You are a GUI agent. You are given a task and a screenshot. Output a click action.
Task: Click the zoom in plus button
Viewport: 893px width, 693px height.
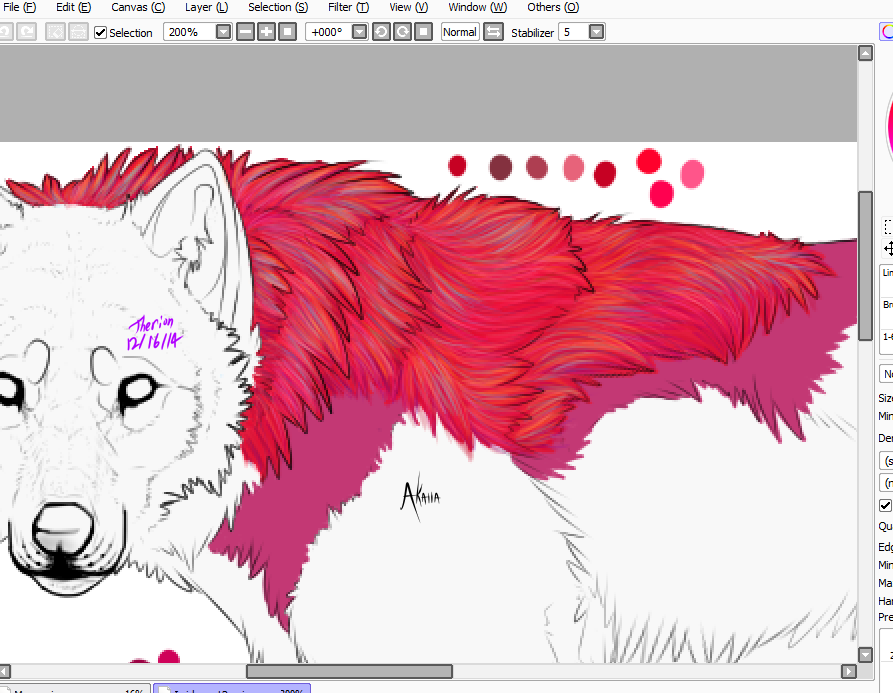pos(266,32)
